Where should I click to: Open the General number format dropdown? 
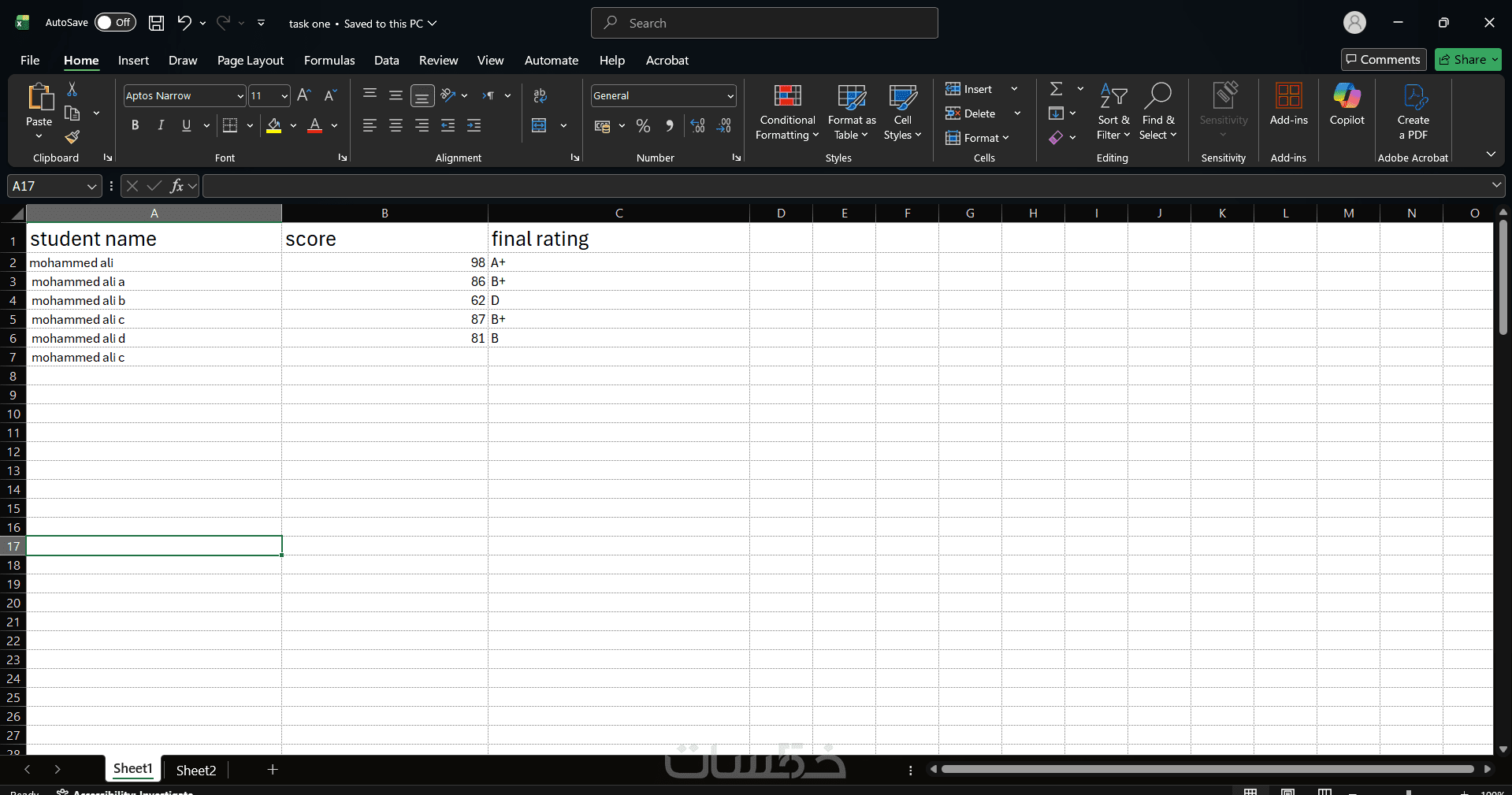click(730, 96)
